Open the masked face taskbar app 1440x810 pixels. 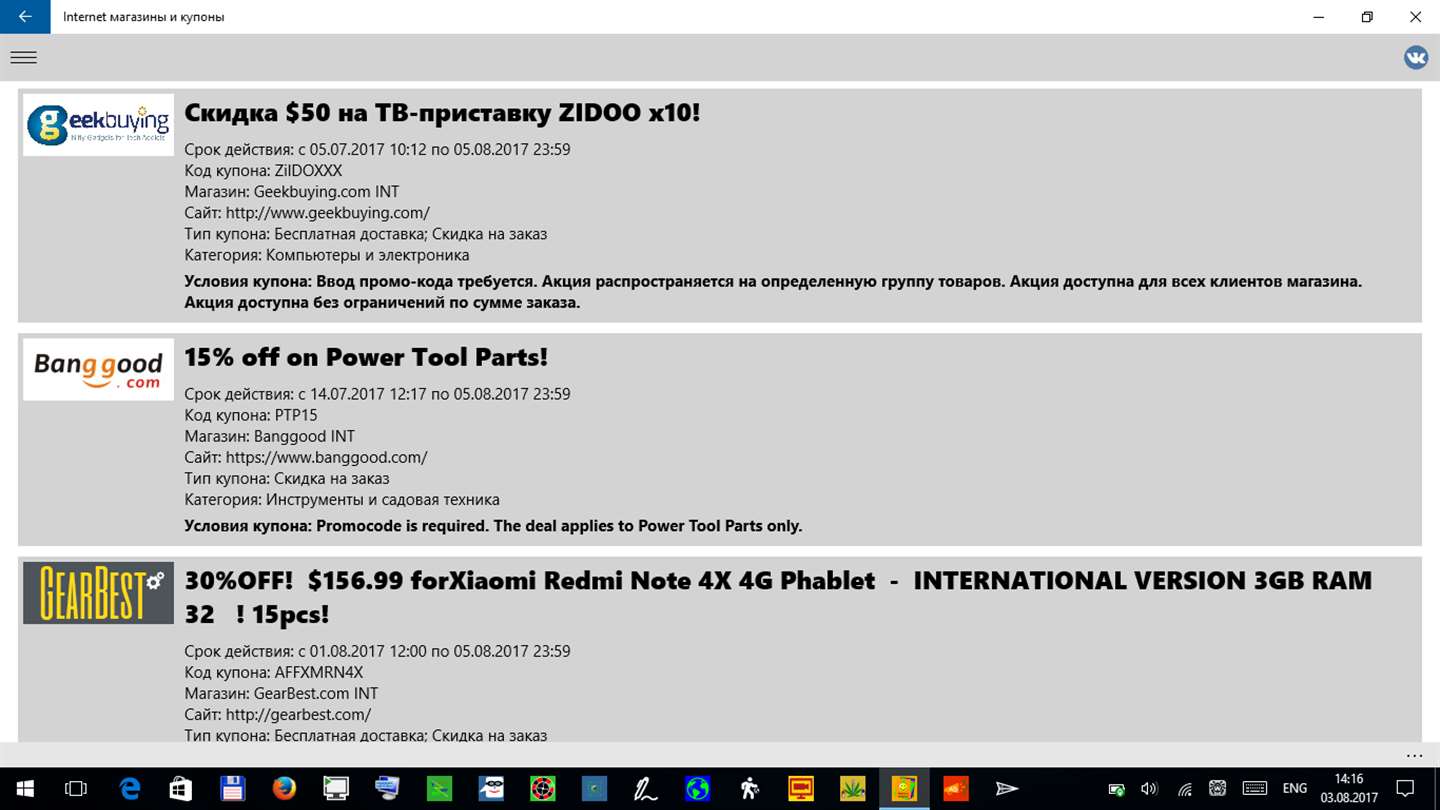click(491, 789)
